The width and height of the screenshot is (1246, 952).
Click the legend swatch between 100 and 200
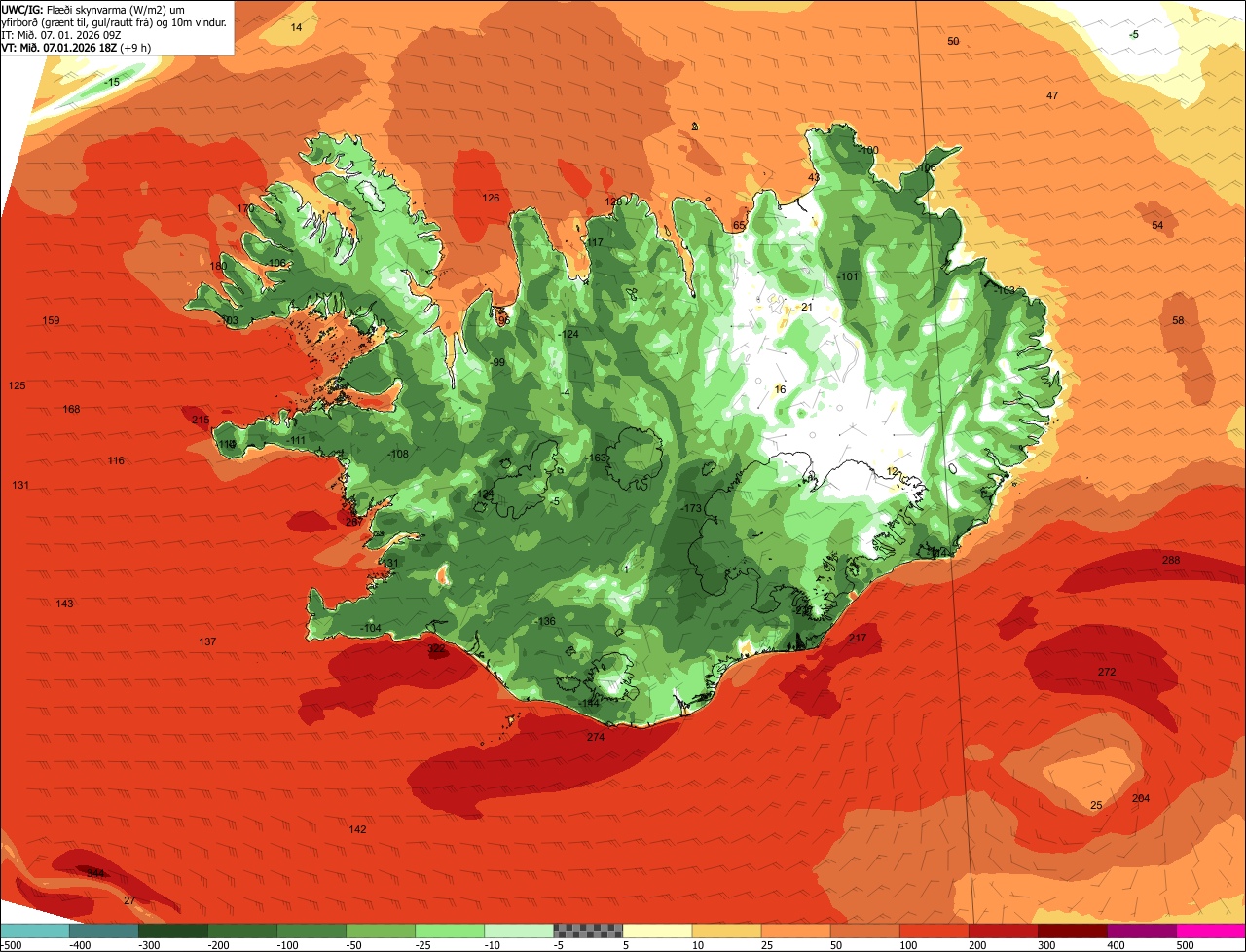pos(934,930)
